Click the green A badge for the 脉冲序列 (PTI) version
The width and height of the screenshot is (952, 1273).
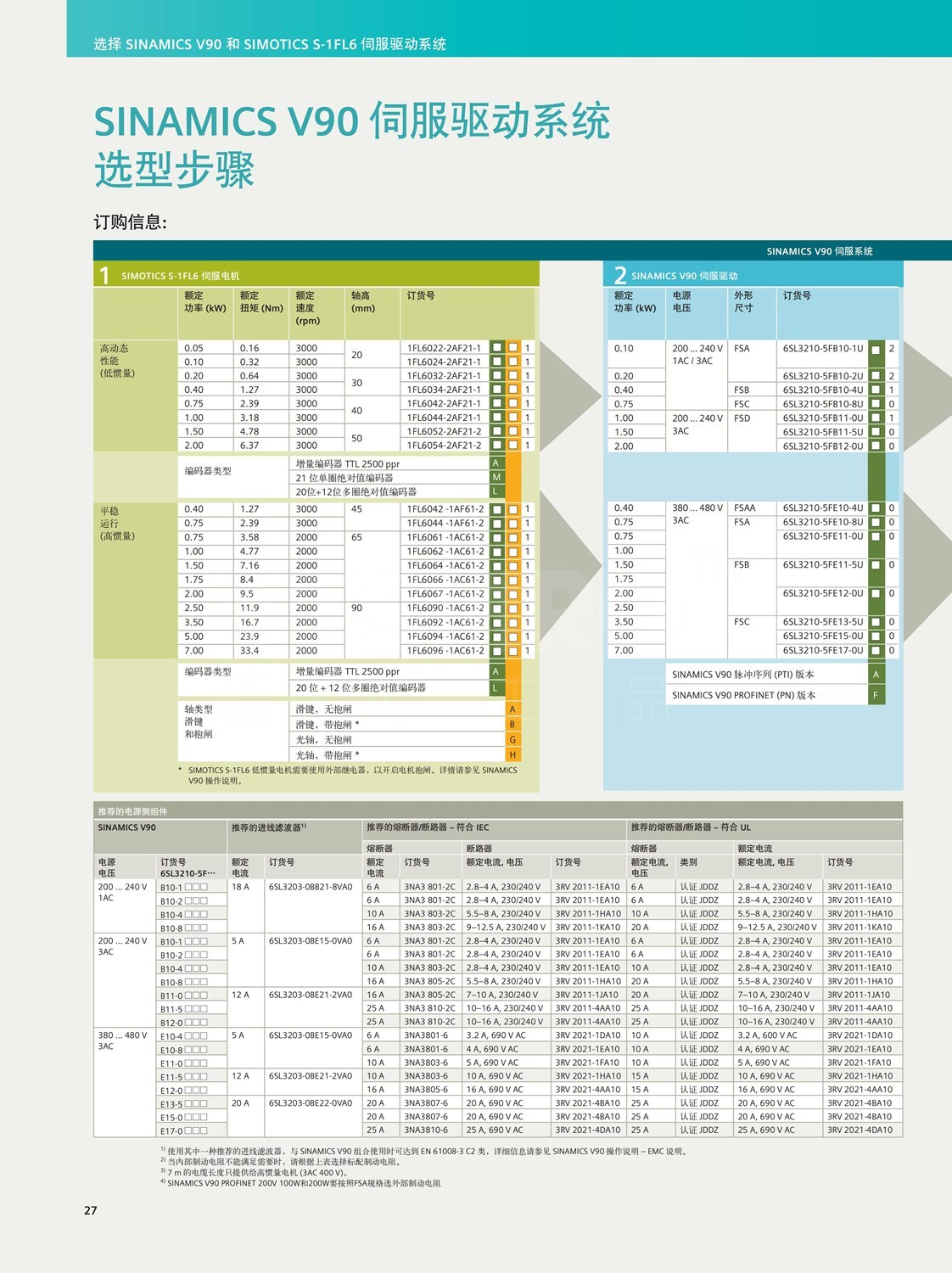tap(876, 675)
